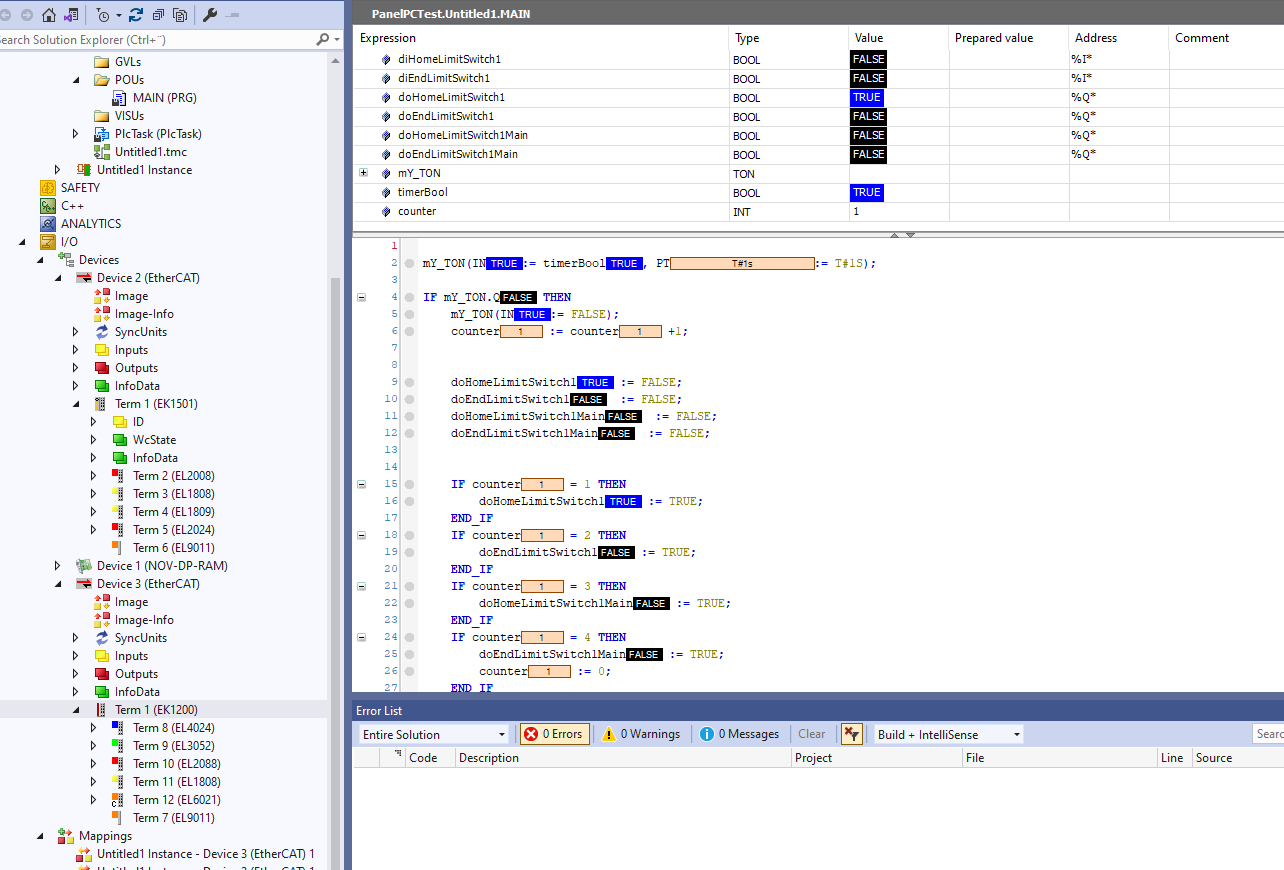Expand the mY_TON variable row

363,172
